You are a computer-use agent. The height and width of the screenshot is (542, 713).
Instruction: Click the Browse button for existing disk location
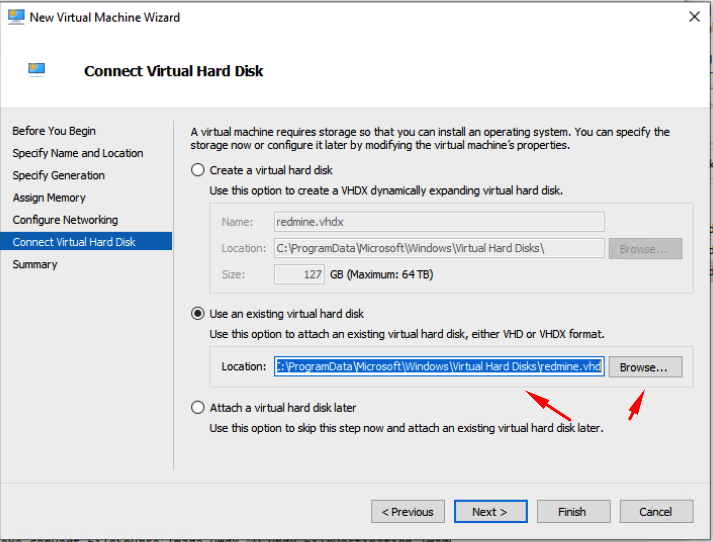click(x=645, y=367)
